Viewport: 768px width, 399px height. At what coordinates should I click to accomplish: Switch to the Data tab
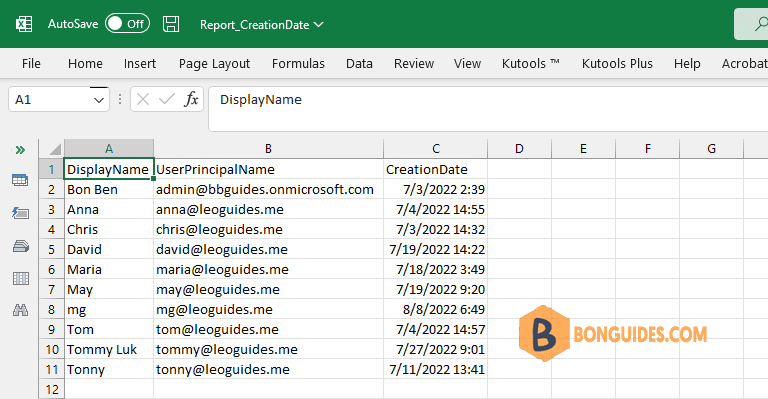tap(359, 64)
